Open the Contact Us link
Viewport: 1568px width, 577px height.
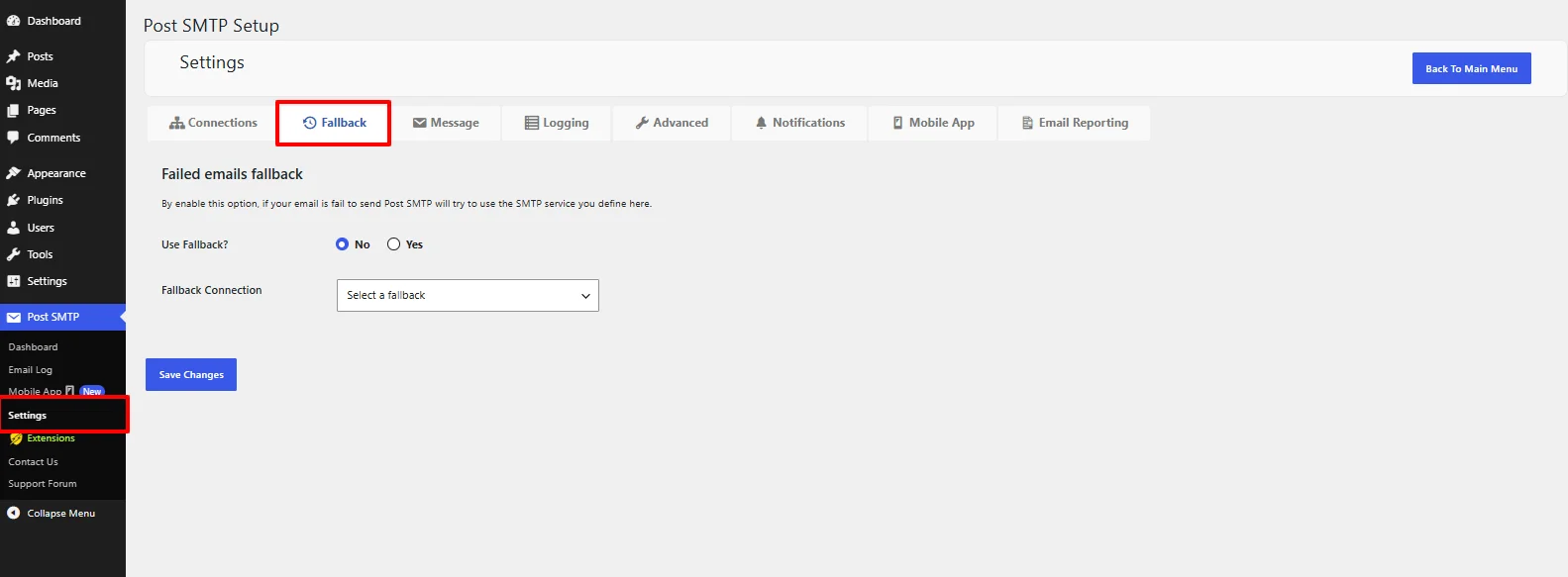(33, 462)
